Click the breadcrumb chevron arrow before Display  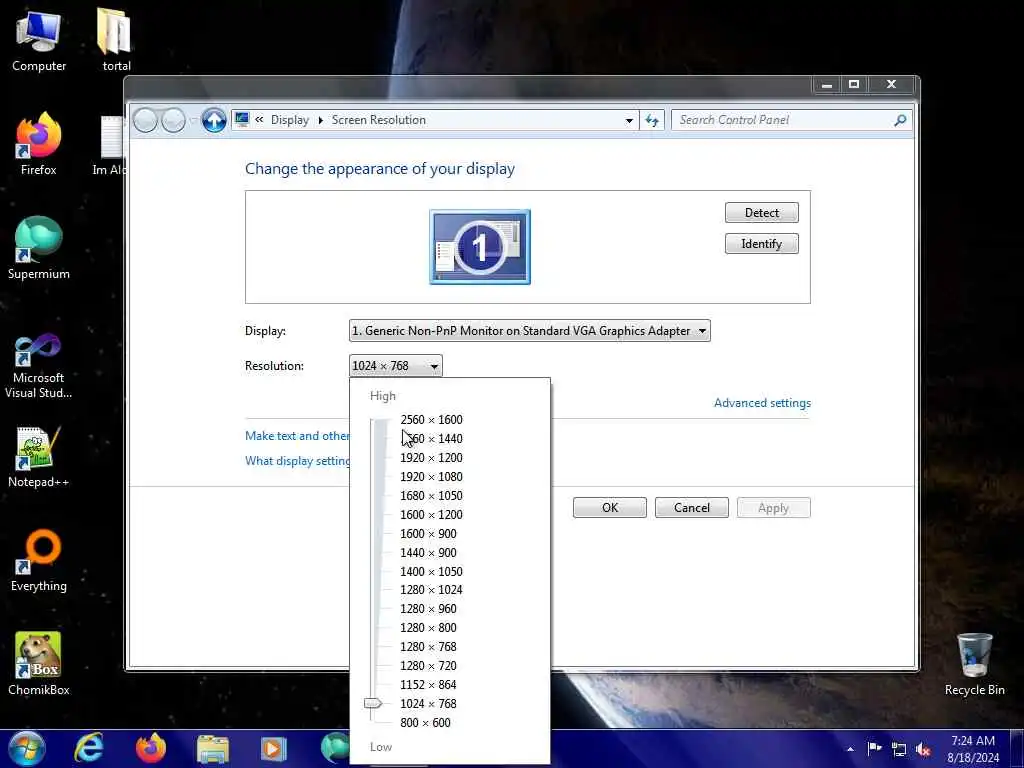[x=259, y=120]
